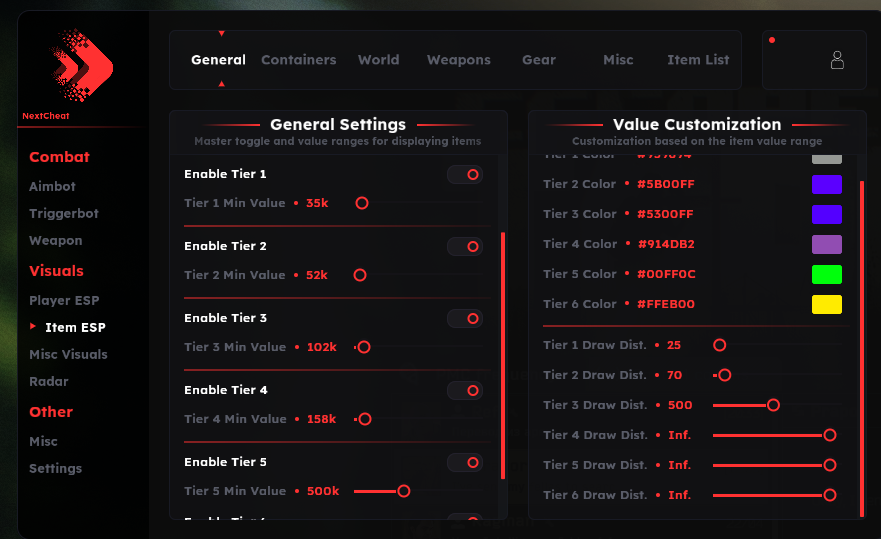The height and width of the screenshot is (539, 881).
Task: Open Settings in the sidebar
Action: (55, 469)
